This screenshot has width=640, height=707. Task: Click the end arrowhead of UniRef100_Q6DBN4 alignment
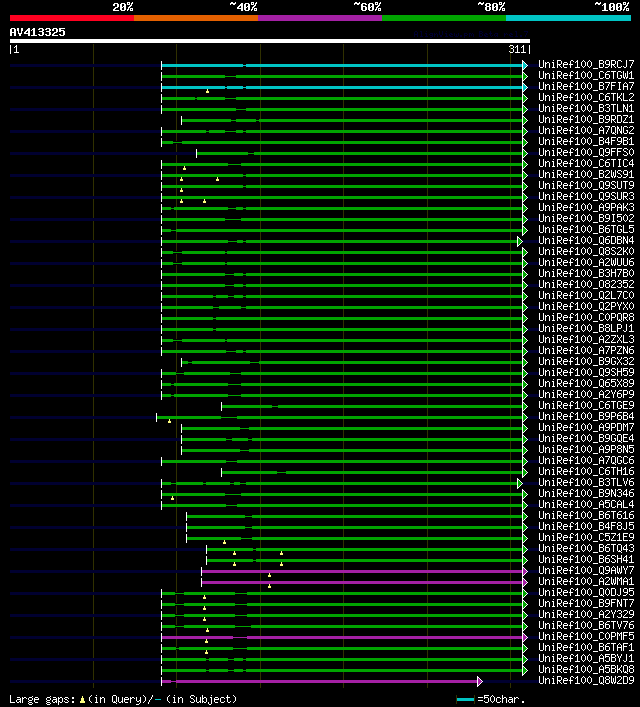pos(520,242)
